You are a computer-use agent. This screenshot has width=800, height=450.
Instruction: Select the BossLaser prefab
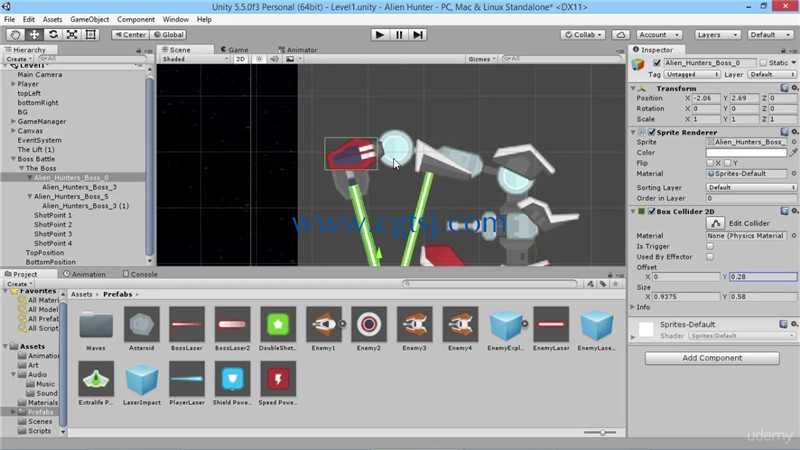click(187, 329)
